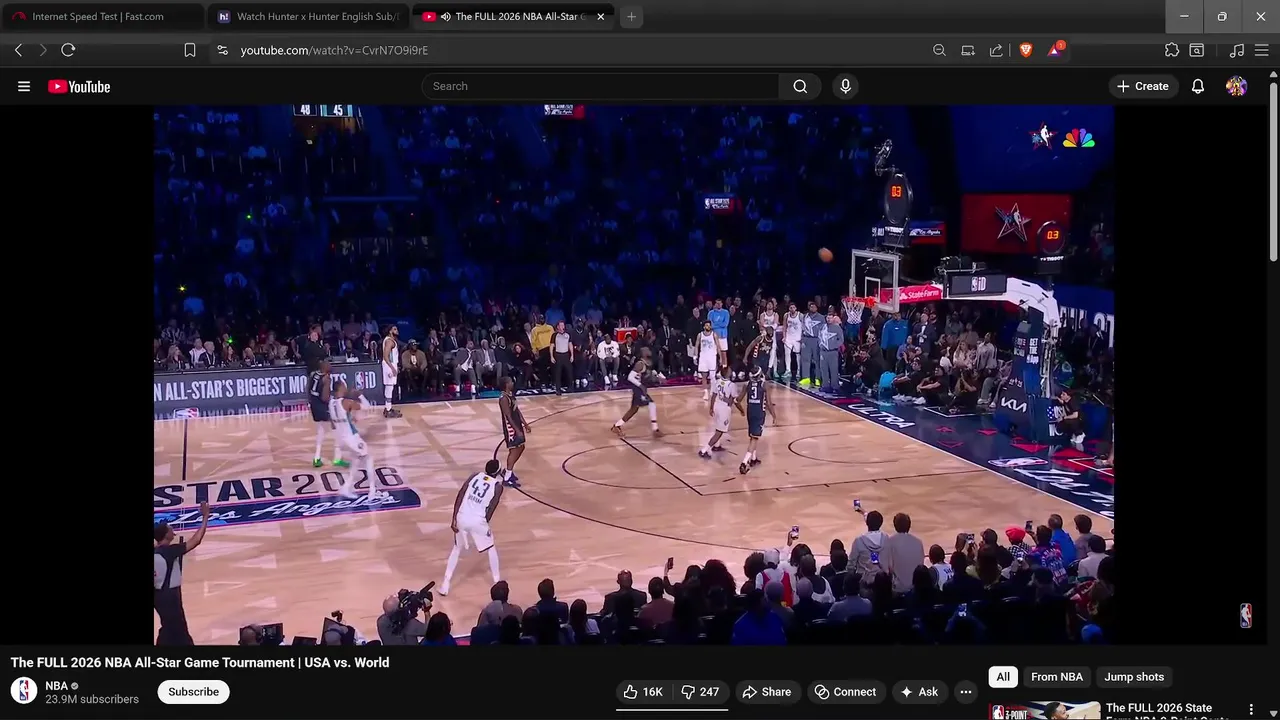Select the Jump shots filter chip

coord(1134,677)
